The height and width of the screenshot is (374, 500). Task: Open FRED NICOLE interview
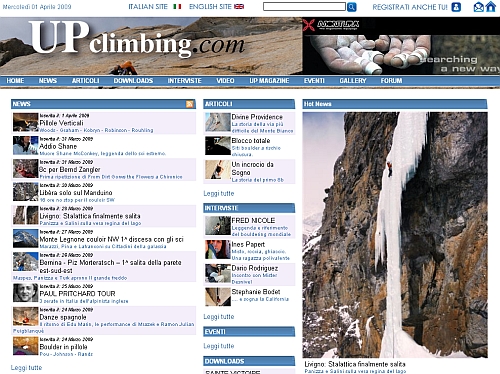tap(253, 221)
